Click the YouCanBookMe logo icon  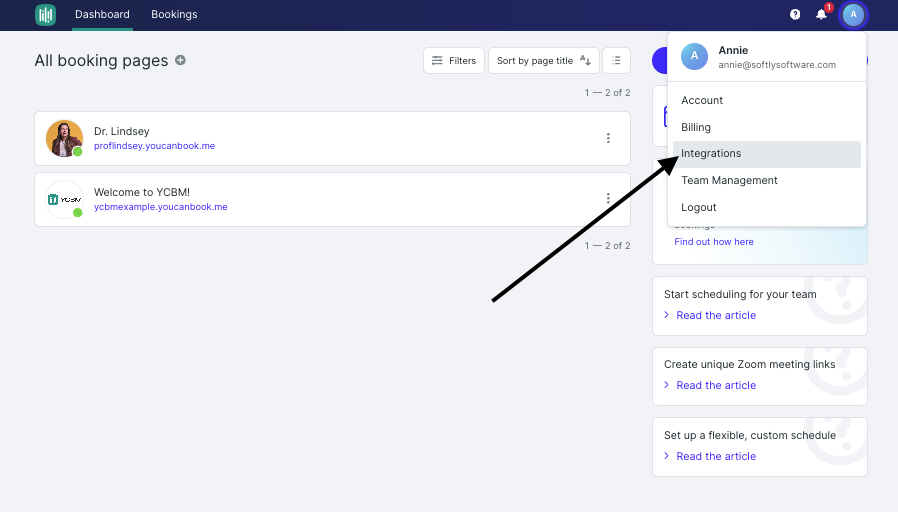click(x=45, y=14)
